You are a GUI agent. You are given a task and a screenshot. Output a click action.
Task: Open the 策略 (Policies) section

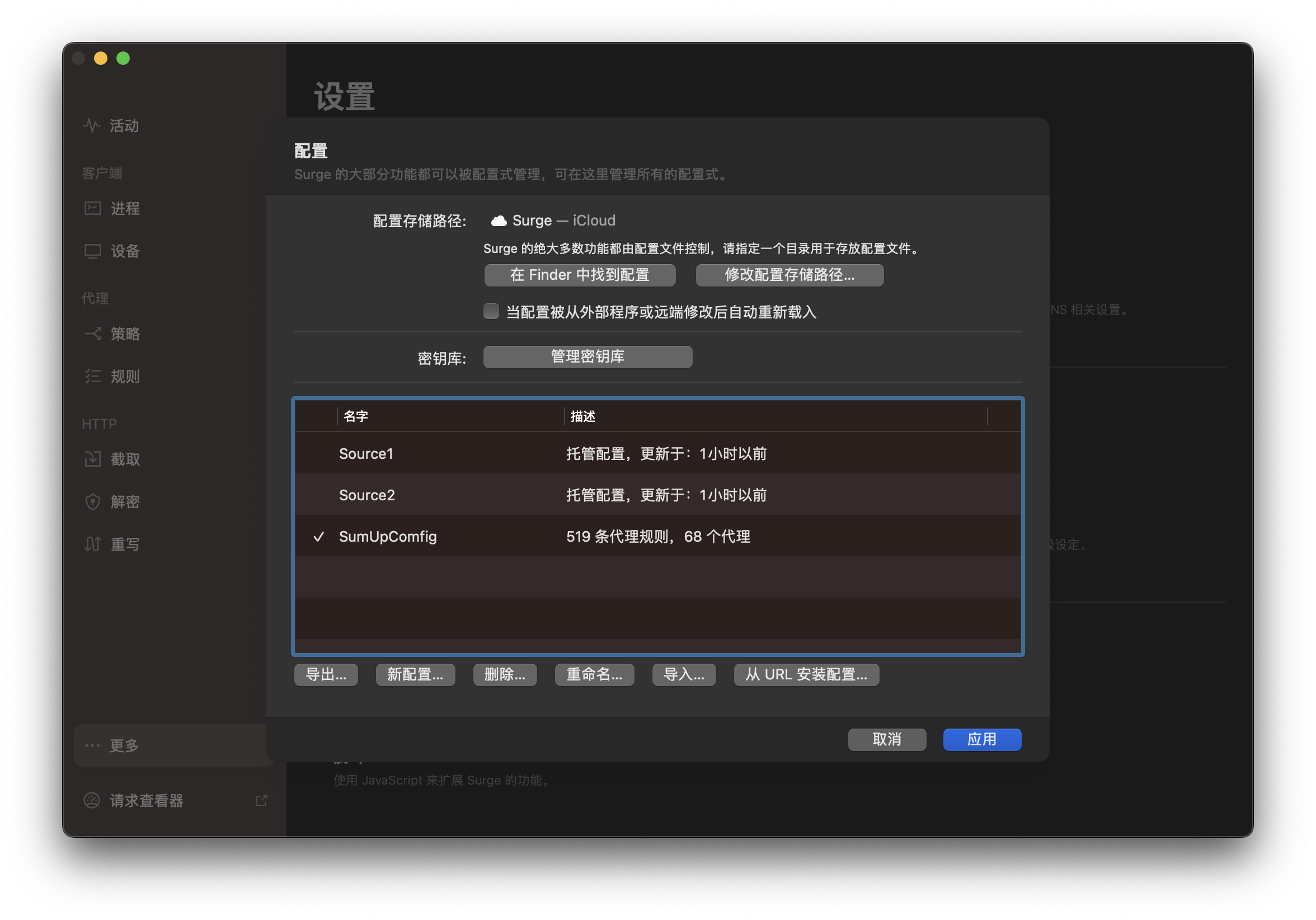(125, 334)
